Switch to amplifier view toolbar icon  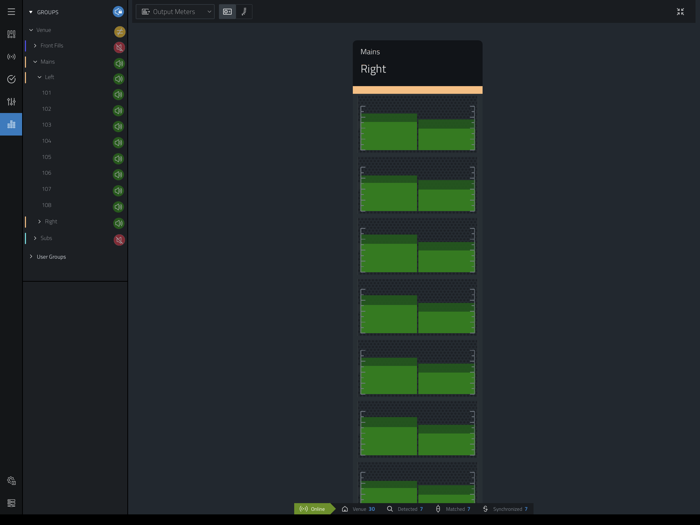227,12
